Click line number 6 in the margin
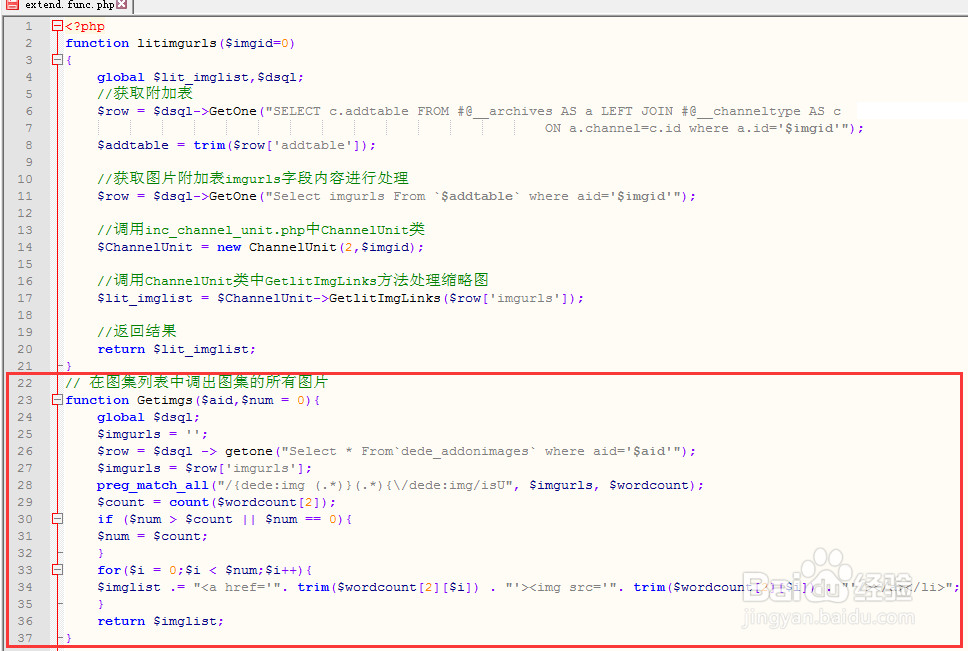The height and width of the screenshot is (651, 968). tap(28, 111)
